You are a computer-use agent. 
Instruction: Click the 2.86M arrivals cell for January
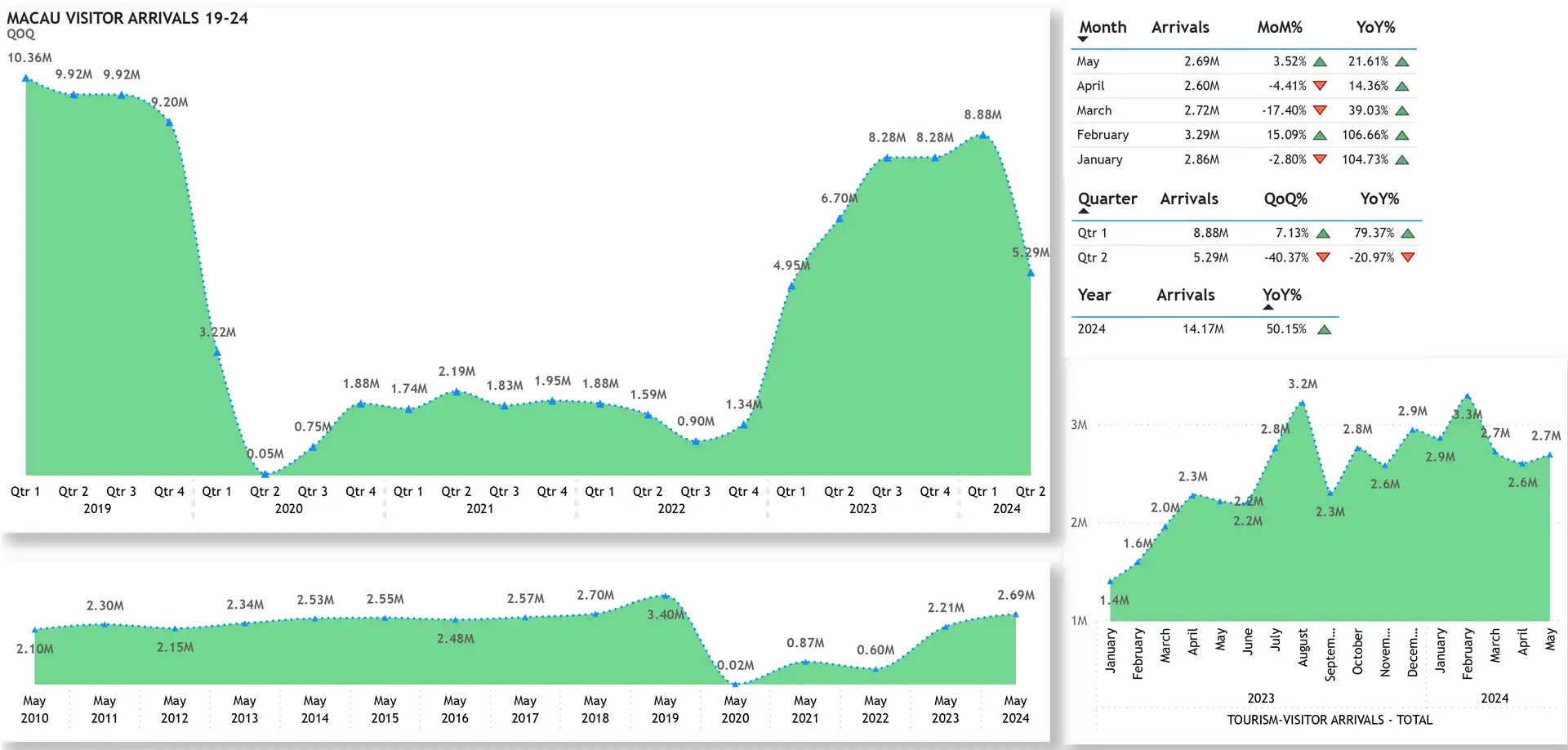pyautogui.click(x=1202, y=159)
